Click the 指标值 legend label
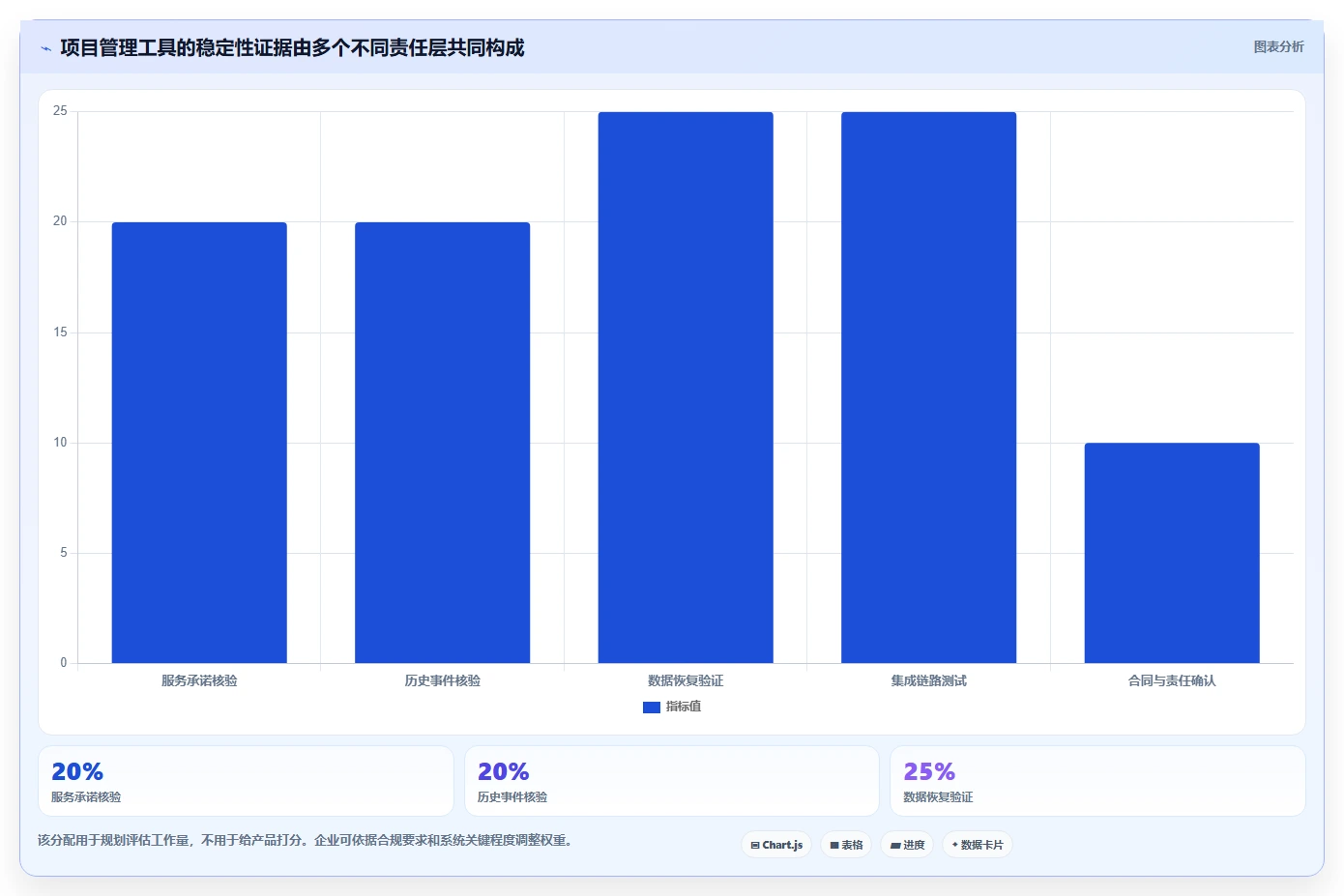The height and width of the screenshot is (896, 1344). tap(684, 707)
